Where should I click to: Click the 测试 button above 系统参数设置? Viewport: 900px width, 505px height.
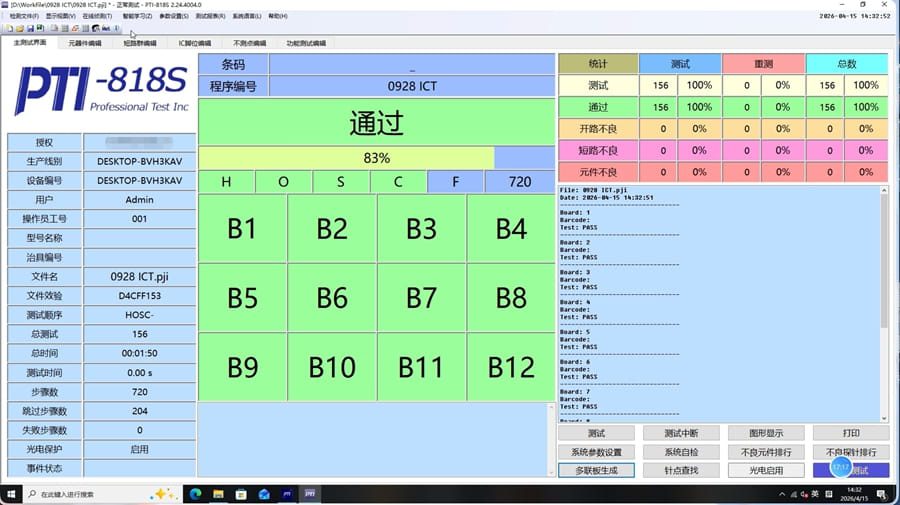(596, 433)
